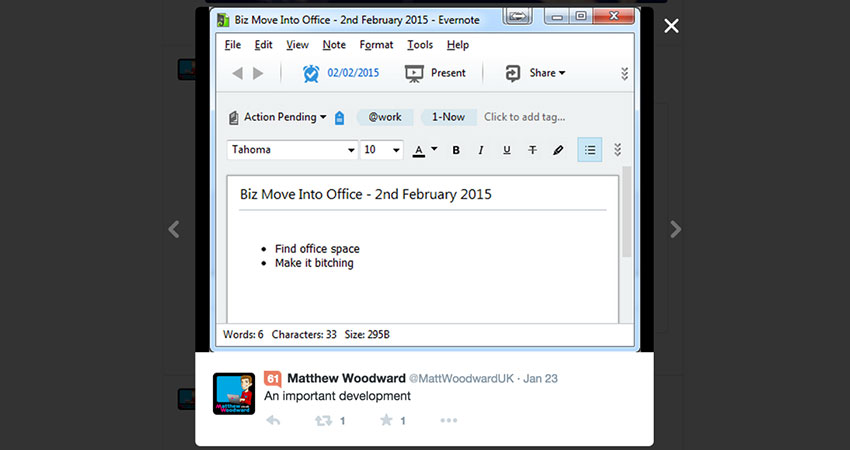
Task: Select the @work tag
Action: 385,117
